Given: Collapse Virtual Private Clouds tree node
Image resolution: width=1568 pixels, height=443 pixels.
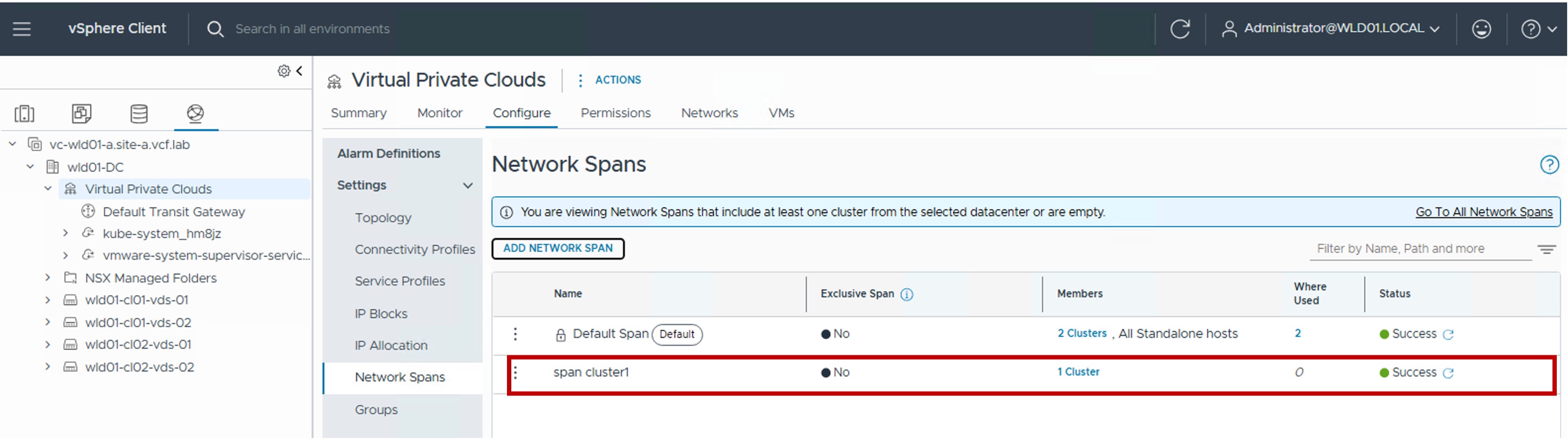Looking at the screenshot, I should pyautogui.click(x=47, y=189).
